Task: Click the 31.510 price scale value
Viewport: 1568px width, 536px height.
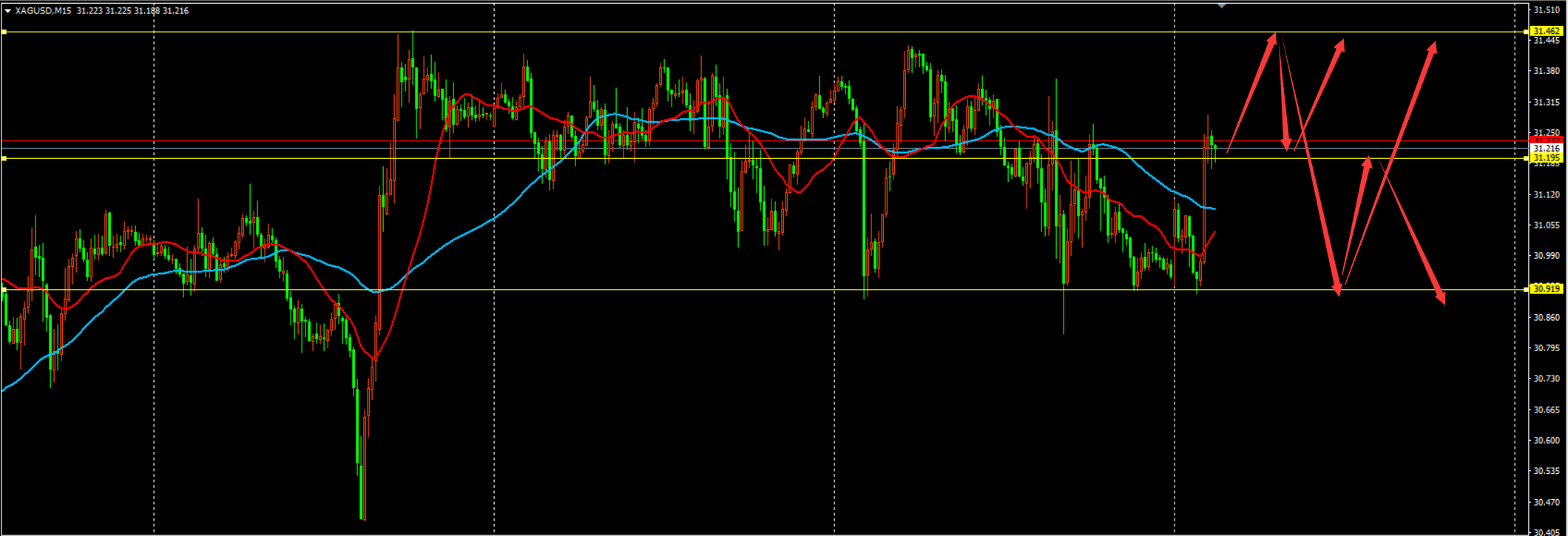Action: tap(1547, 10)
